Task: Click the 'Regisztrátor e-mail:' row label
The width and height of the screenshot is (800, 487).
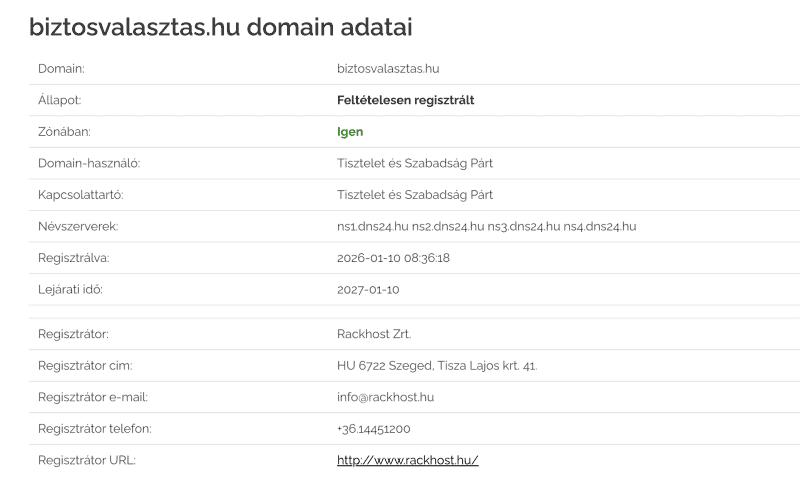Action: [92, 397]
